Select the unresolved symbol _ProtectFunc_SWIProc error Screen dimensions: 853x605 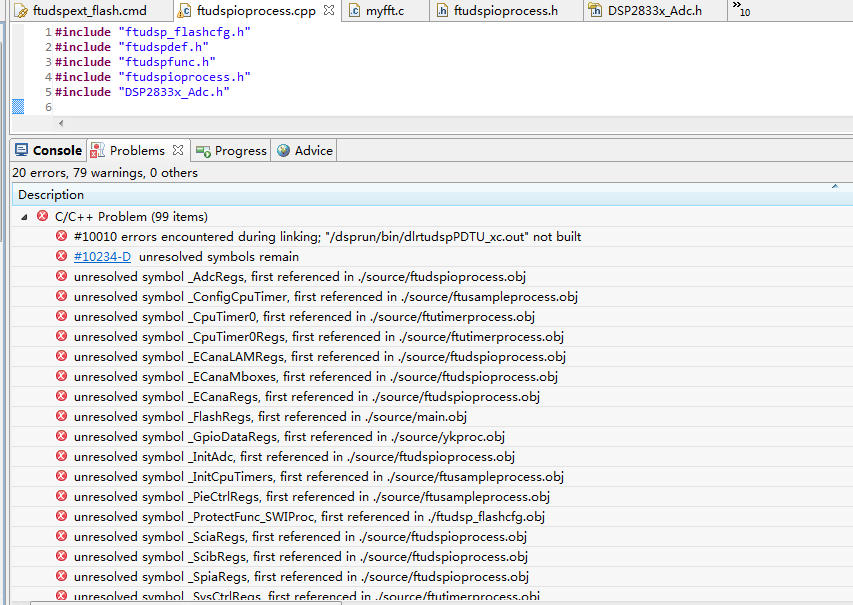pyautogui.click(x=432, y=517)
